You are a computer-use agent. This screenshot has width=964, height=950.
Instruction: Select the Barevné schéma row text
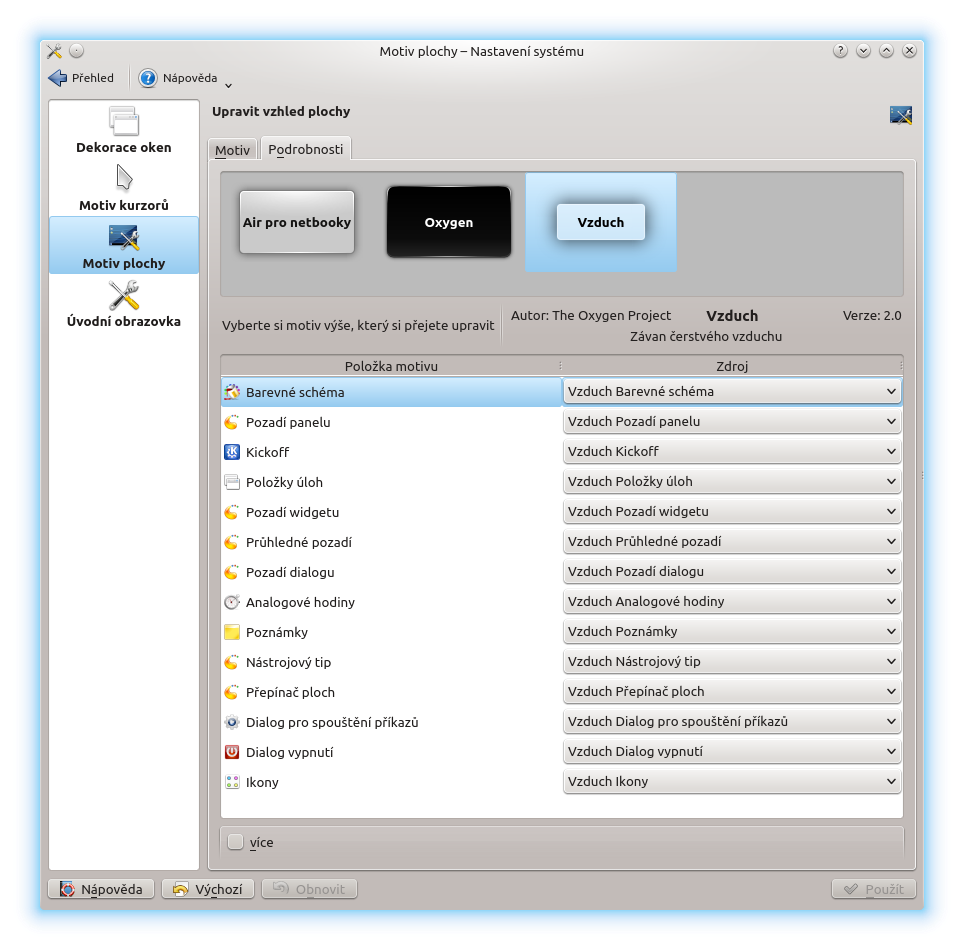(x=295, y=392)
